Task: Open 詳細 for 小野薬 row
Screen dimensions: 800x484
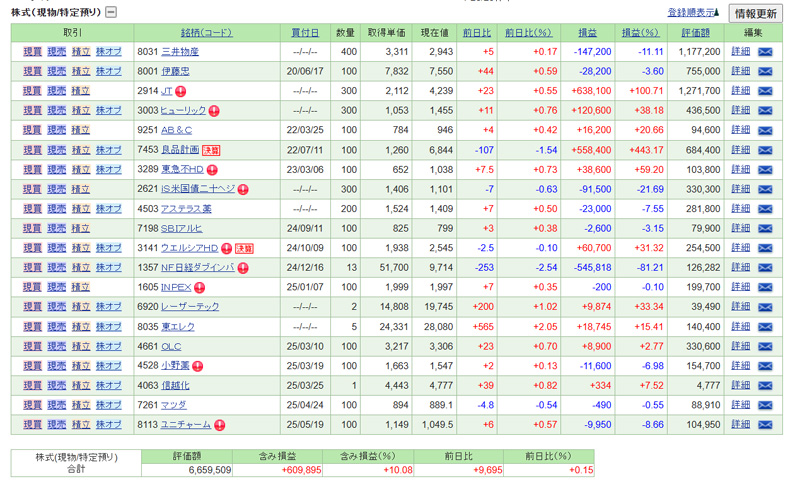Action: [740, 366]
